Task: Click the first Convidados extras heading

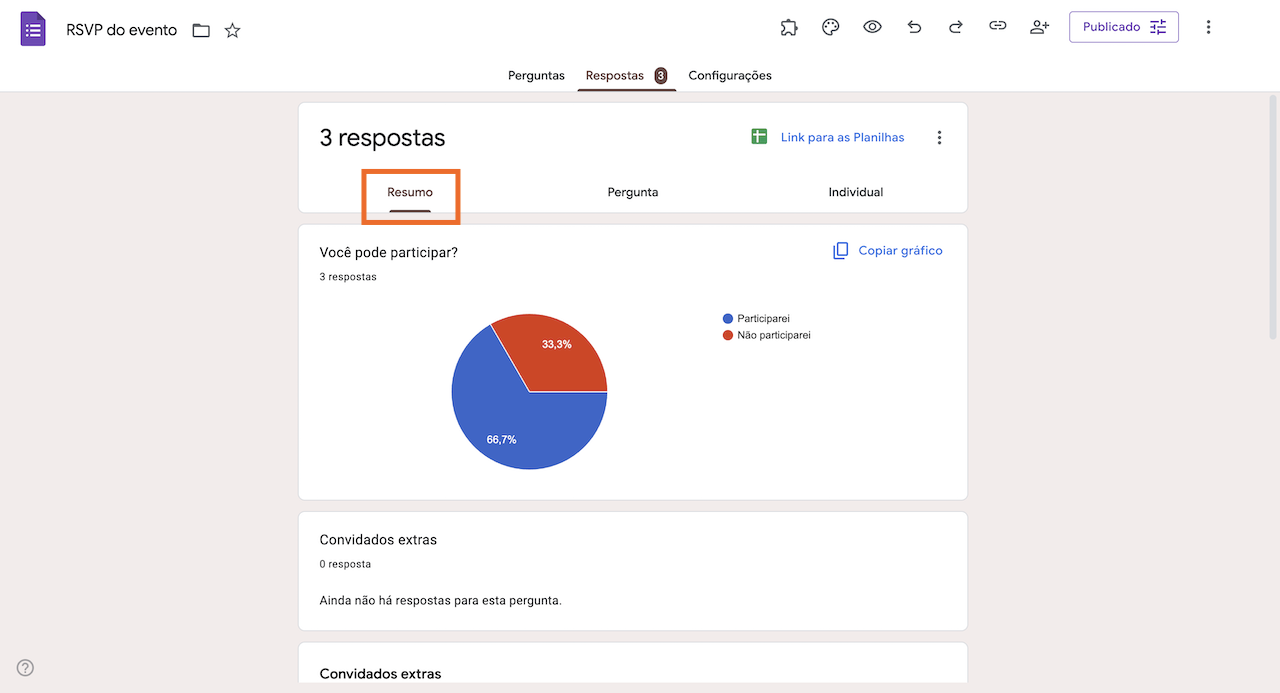Action: 378,539
